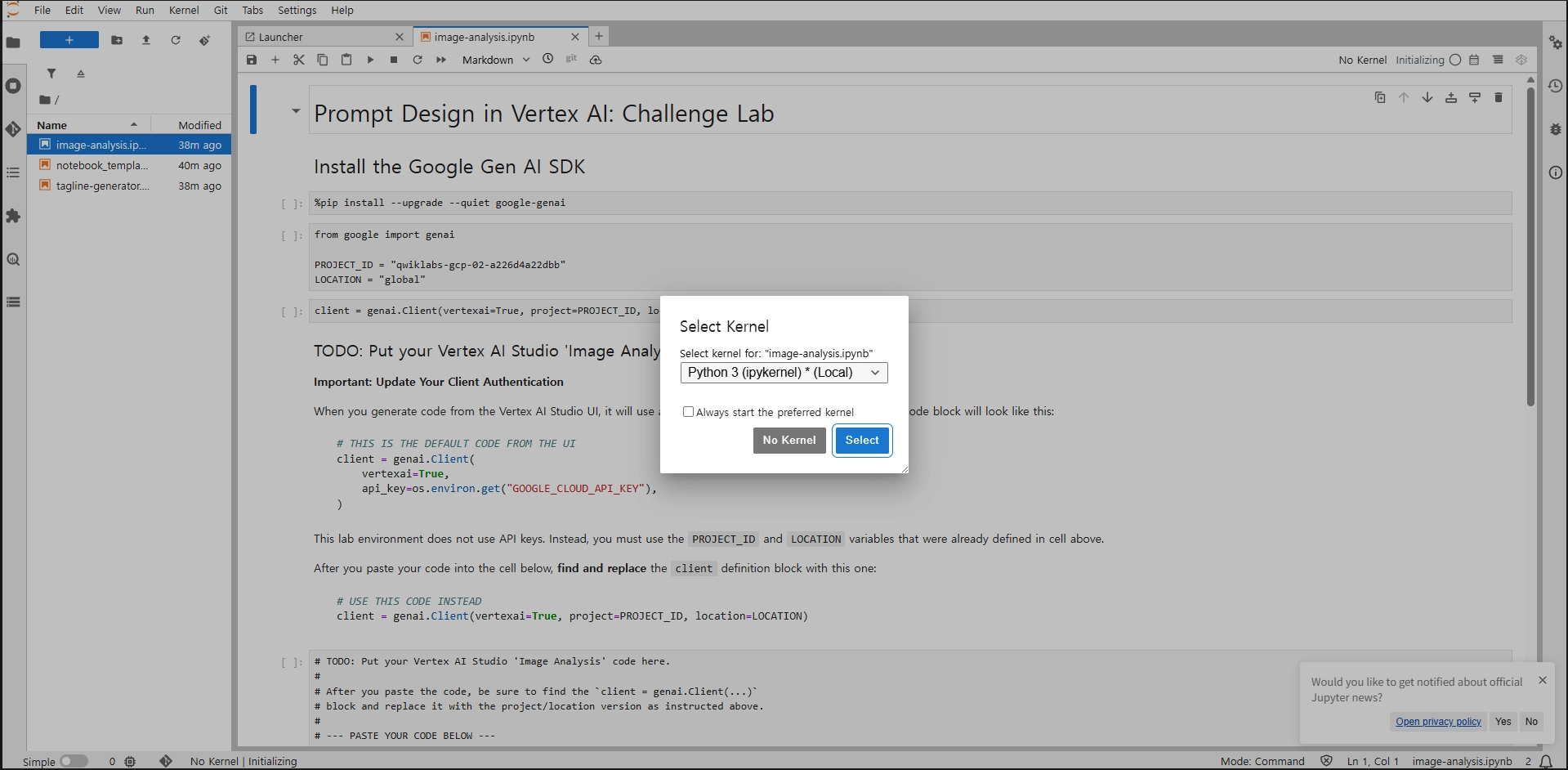Choose No Kernel button in dialog
Screen dimensions: 1568x770
click(x=789, y=441)
